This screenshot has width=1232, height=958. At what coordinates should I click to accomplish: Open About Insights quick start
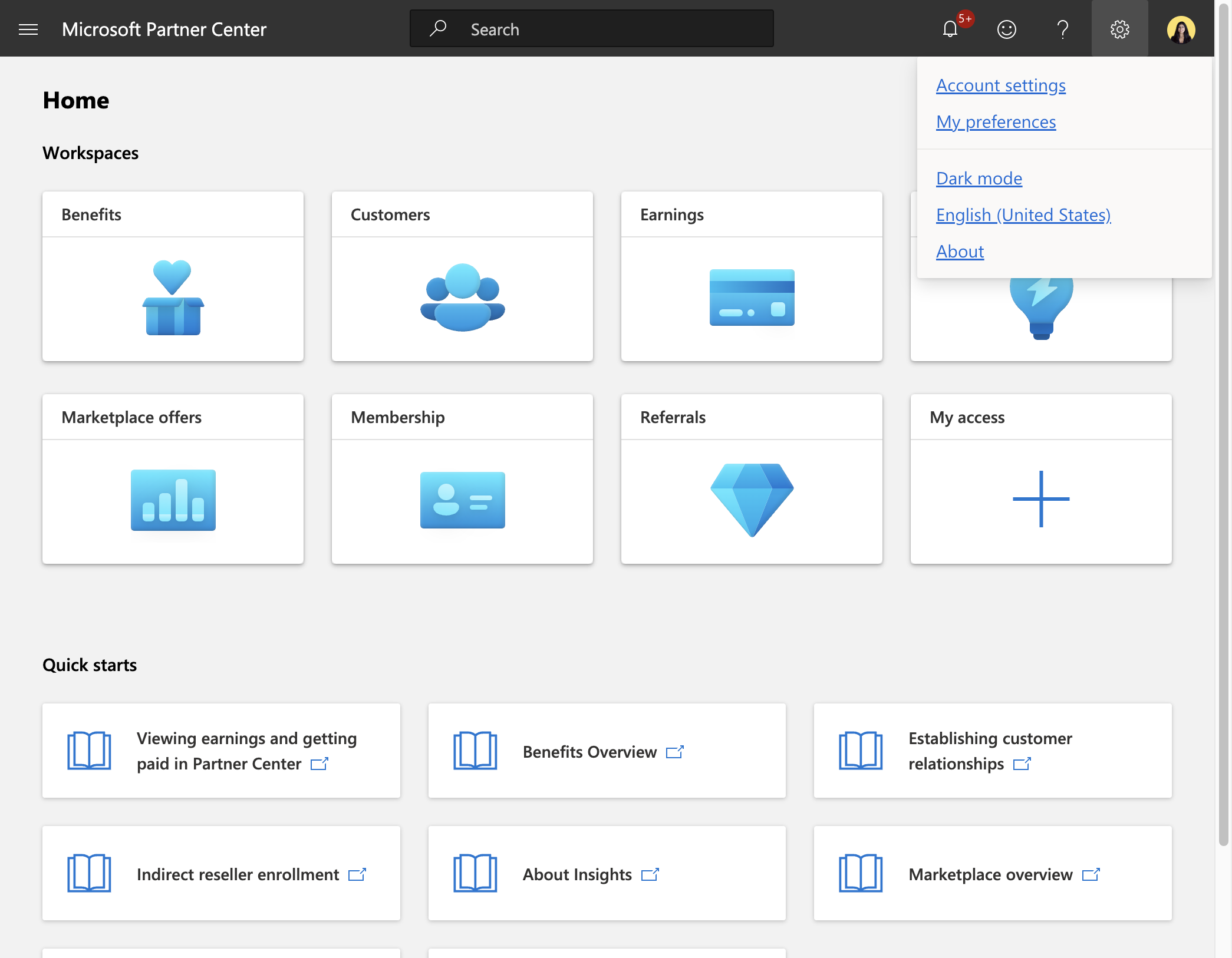607,873
